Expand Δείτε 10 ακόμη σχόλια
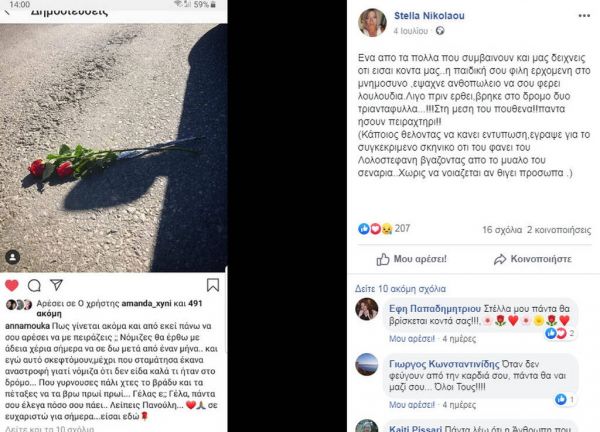Screen dimensions: 600x432 click(x=400, y=289)
